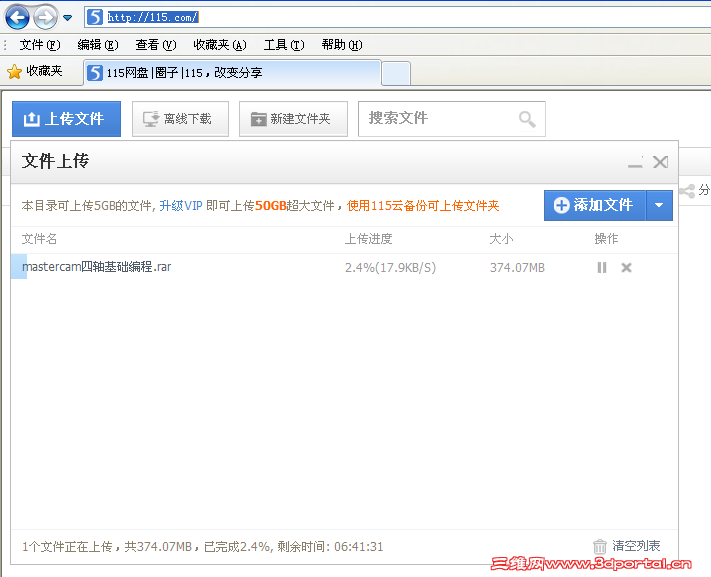The width and height of the screenshot is (711, 577).
Task: Click the favorites star icon
Action: [15, 71]
